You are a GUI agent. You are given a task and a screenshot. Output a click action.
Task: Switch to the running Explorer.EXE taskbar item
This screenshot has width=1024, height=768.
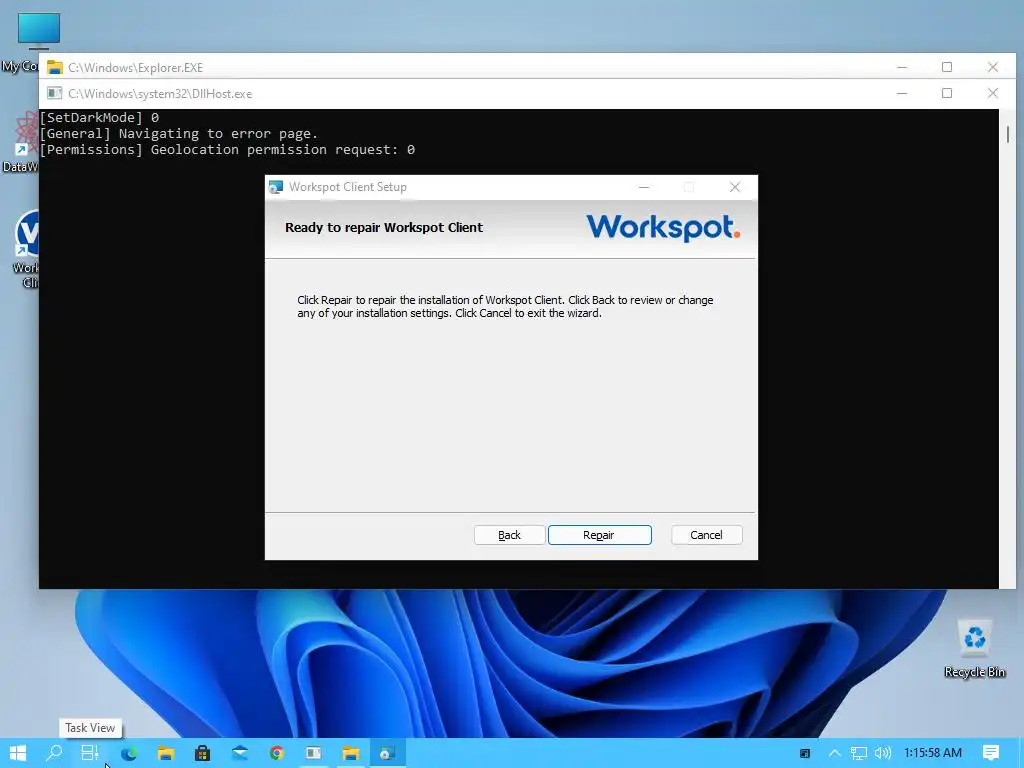pos(351,753)
